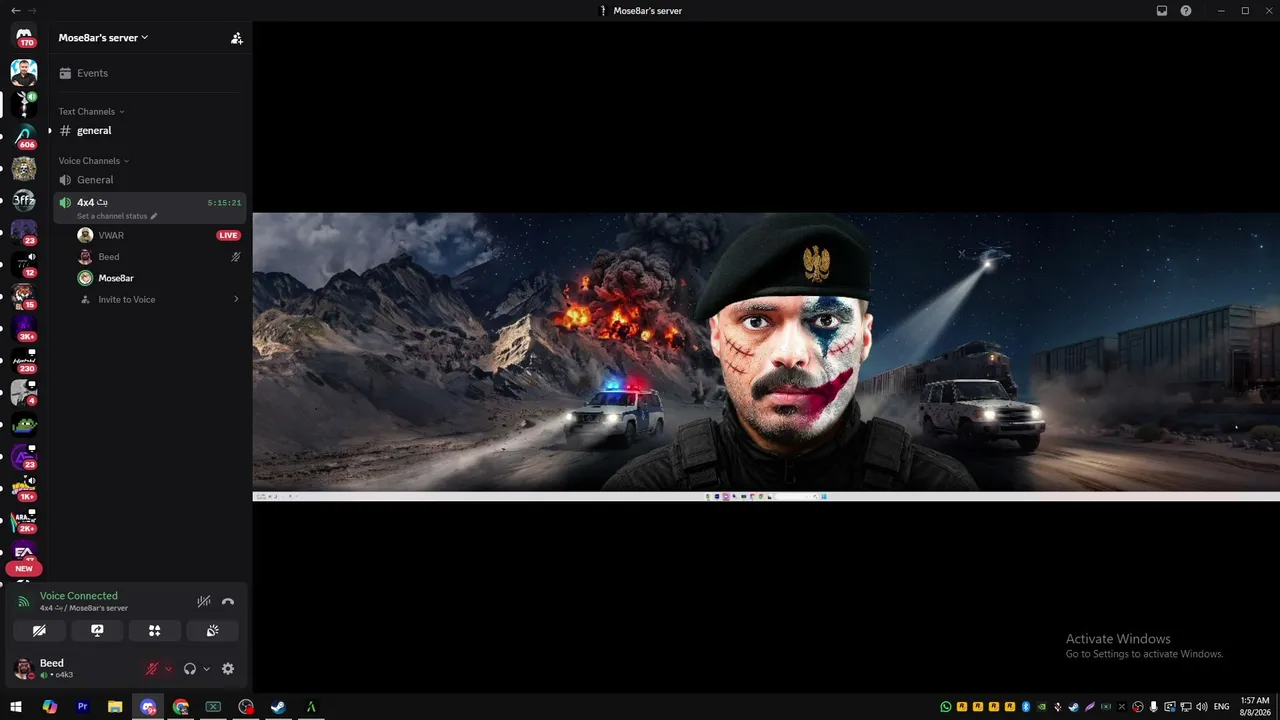This screenshot has width=1280, height=720.
Task: Click the invite people icon beside server name
Action: click(x=237, y=38)
